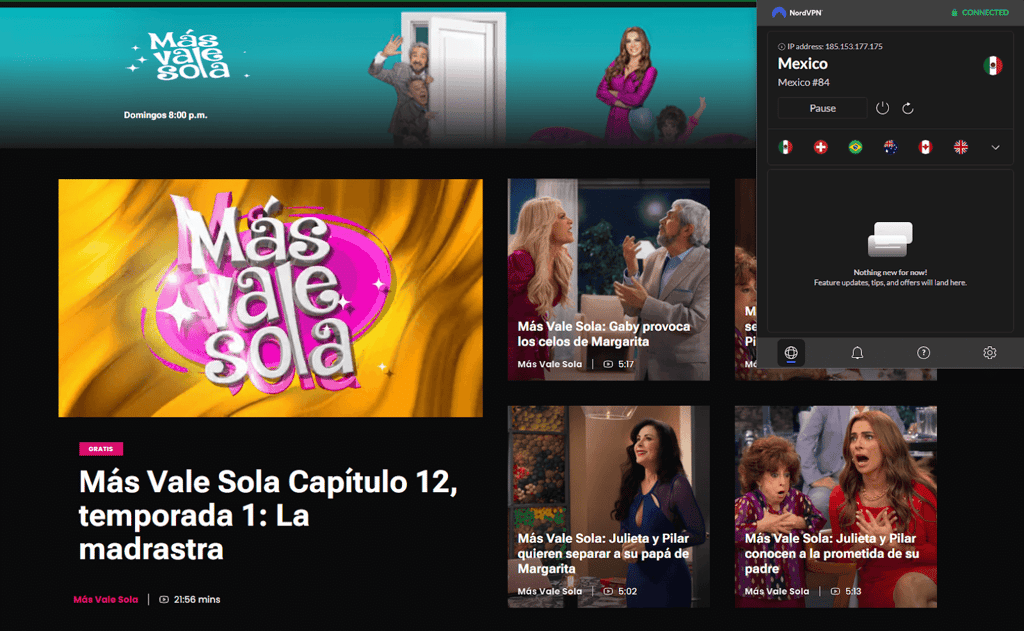
Task: Click Más Vale Sola label beside 5:13
Action: click(x=776, y=591)
